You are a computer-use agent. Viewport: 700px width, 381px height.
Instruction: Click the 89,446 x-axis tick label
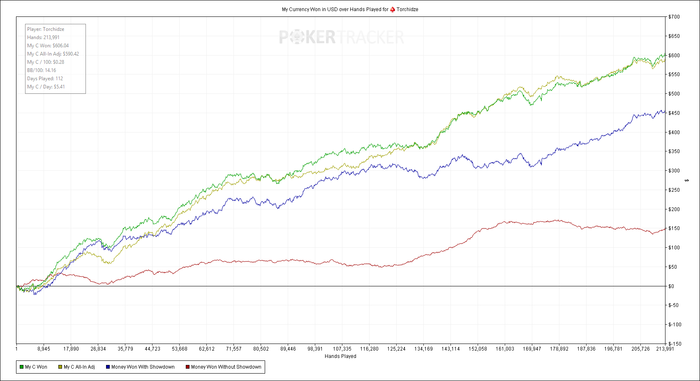click(x=288, y=349)
